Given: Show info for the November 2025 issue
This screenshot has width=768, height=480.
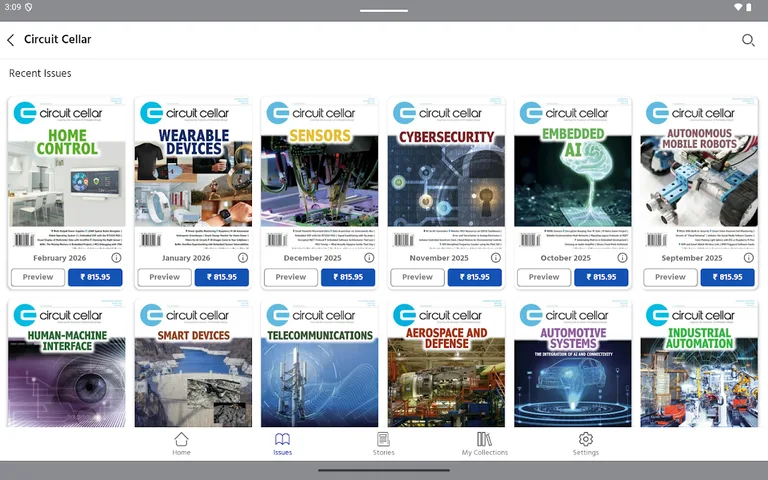Looking at the screenshot, I should point(496,258).
